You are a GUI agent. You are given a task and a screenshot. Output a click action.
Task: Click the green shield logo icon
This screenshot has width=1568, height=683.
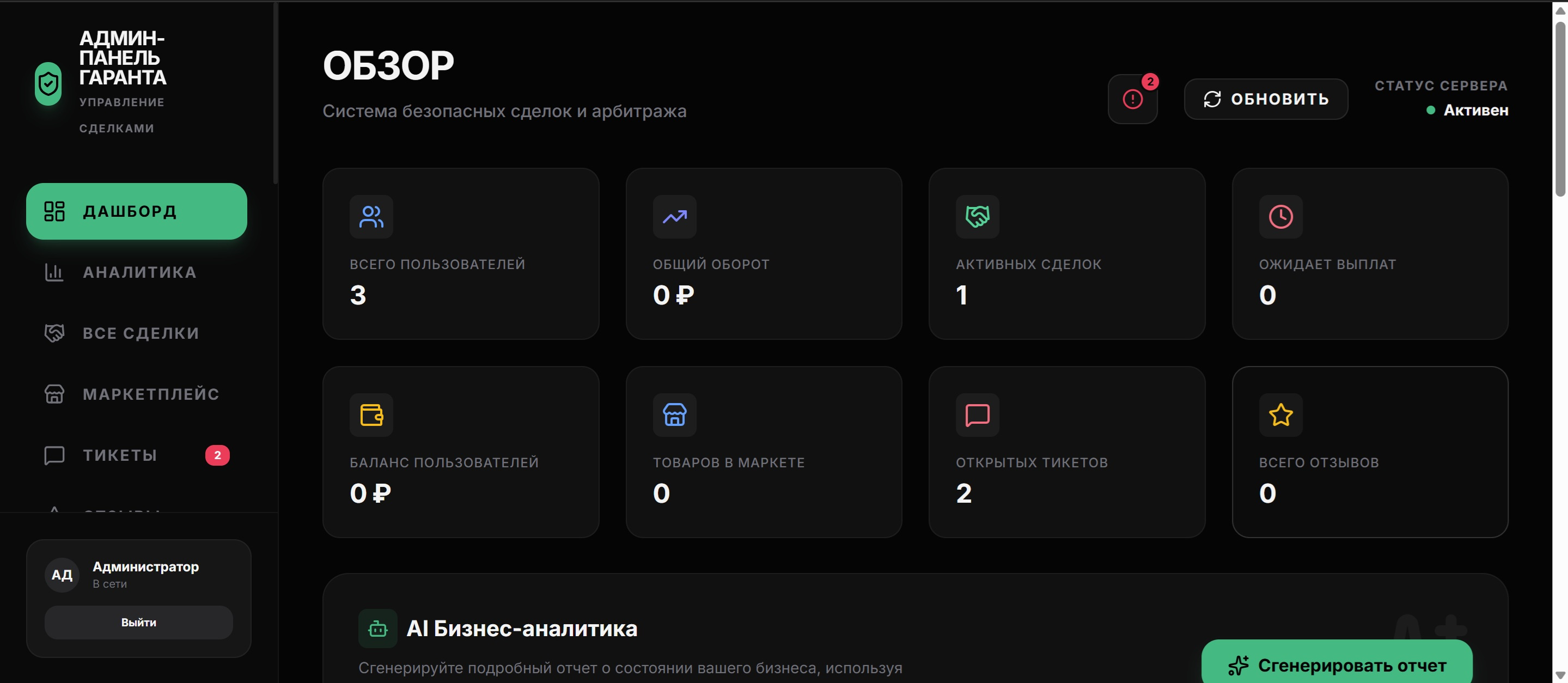click(x=48, y=83)
